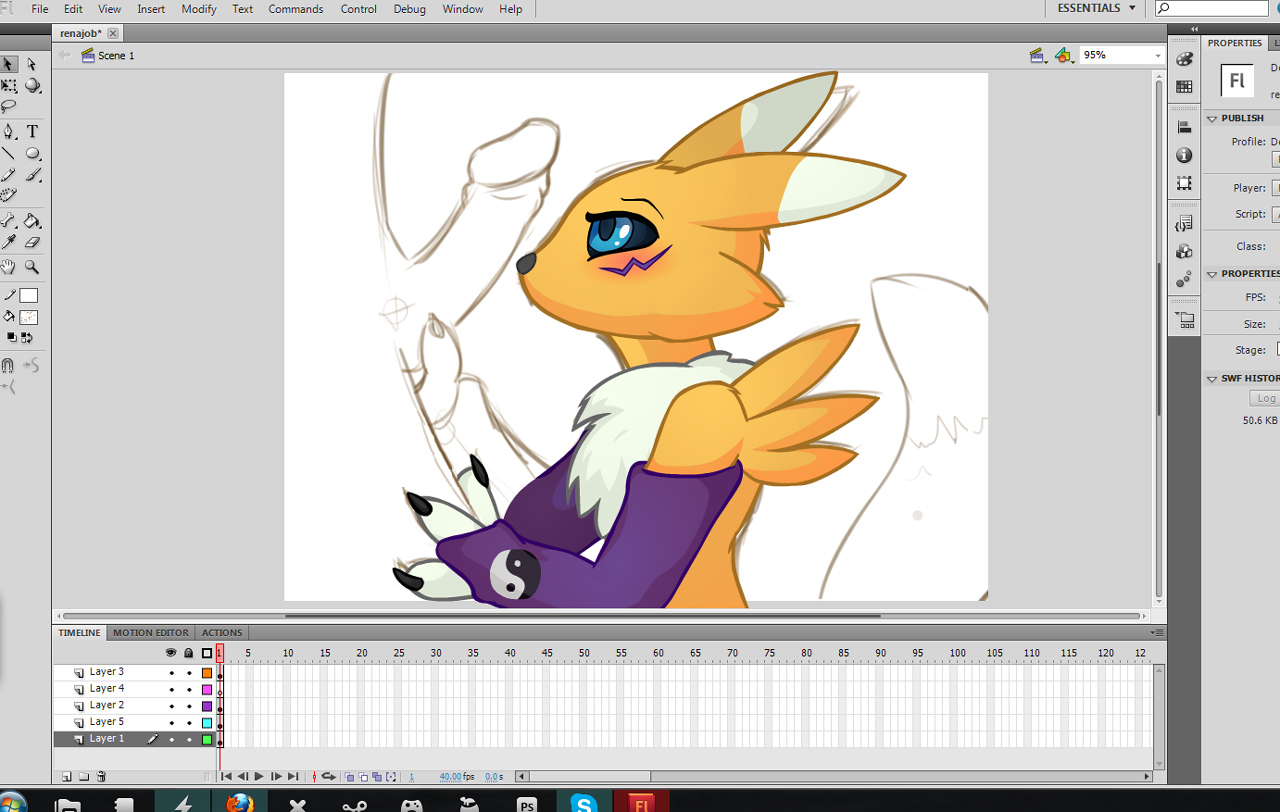
Task: Toggle visibility of Layer 4
Action: [171, 689]
